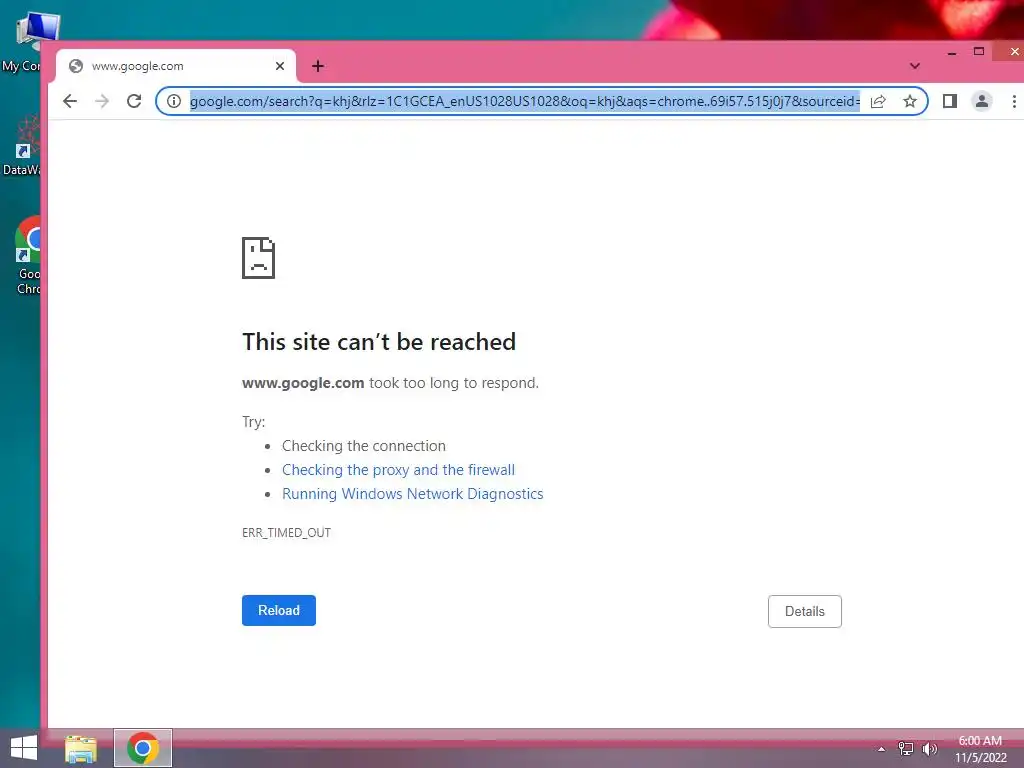Viewport: 1024px width, 768px height.
Task: Select the ERR_TIMED_OUT error code text
Action: [286, 533]
